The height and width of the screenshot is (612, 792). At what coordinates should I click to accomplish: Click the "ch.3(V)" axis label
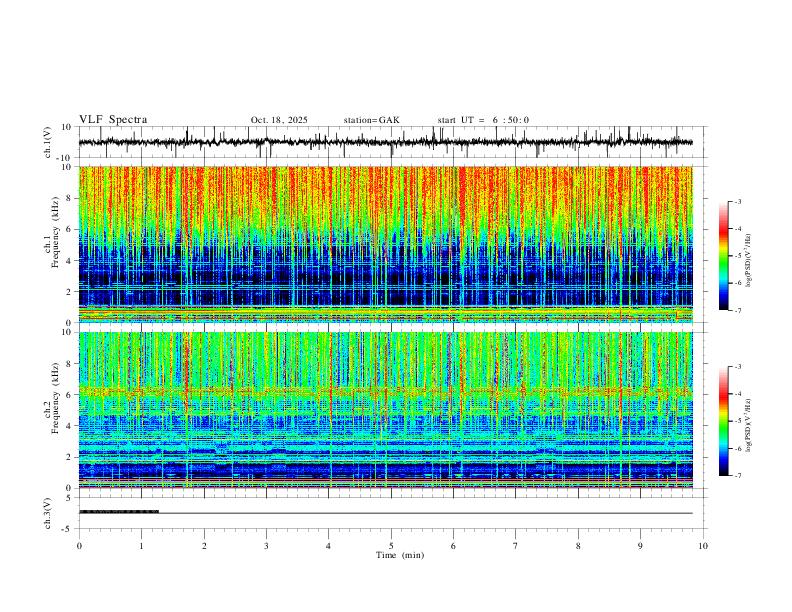pos(47,514)
